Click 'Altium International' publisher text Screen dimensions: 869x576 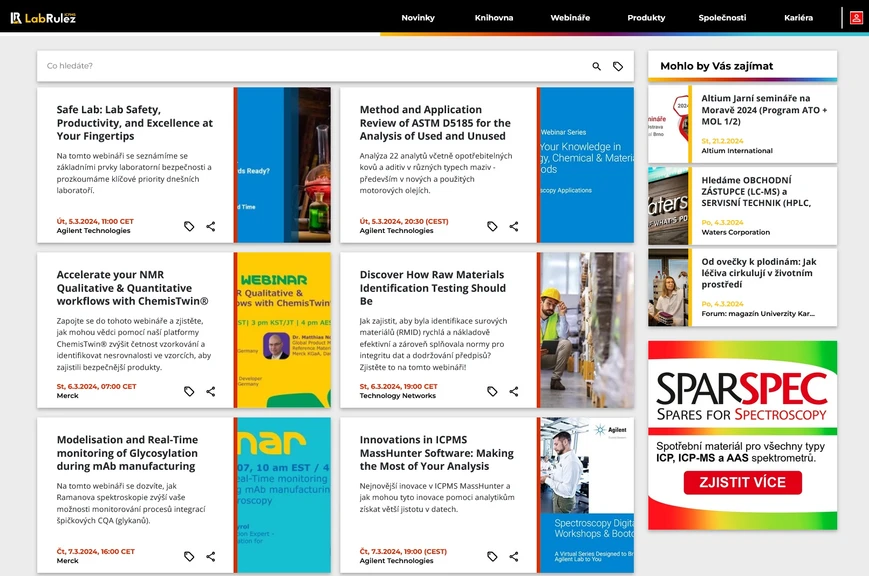click(737, 151)
